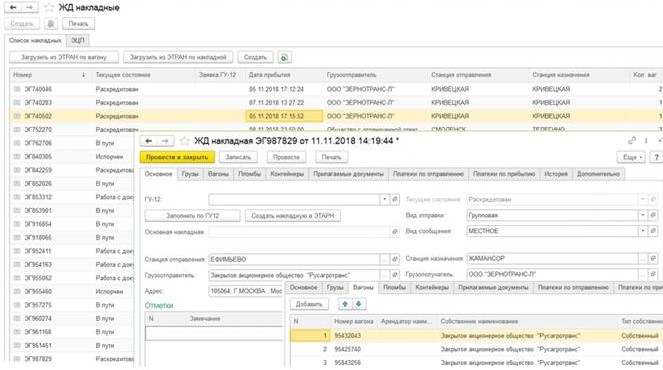Screen dimensions: 663x370
Task: Open Грузы tab in накладная form
Action: [x=190, y=174]
